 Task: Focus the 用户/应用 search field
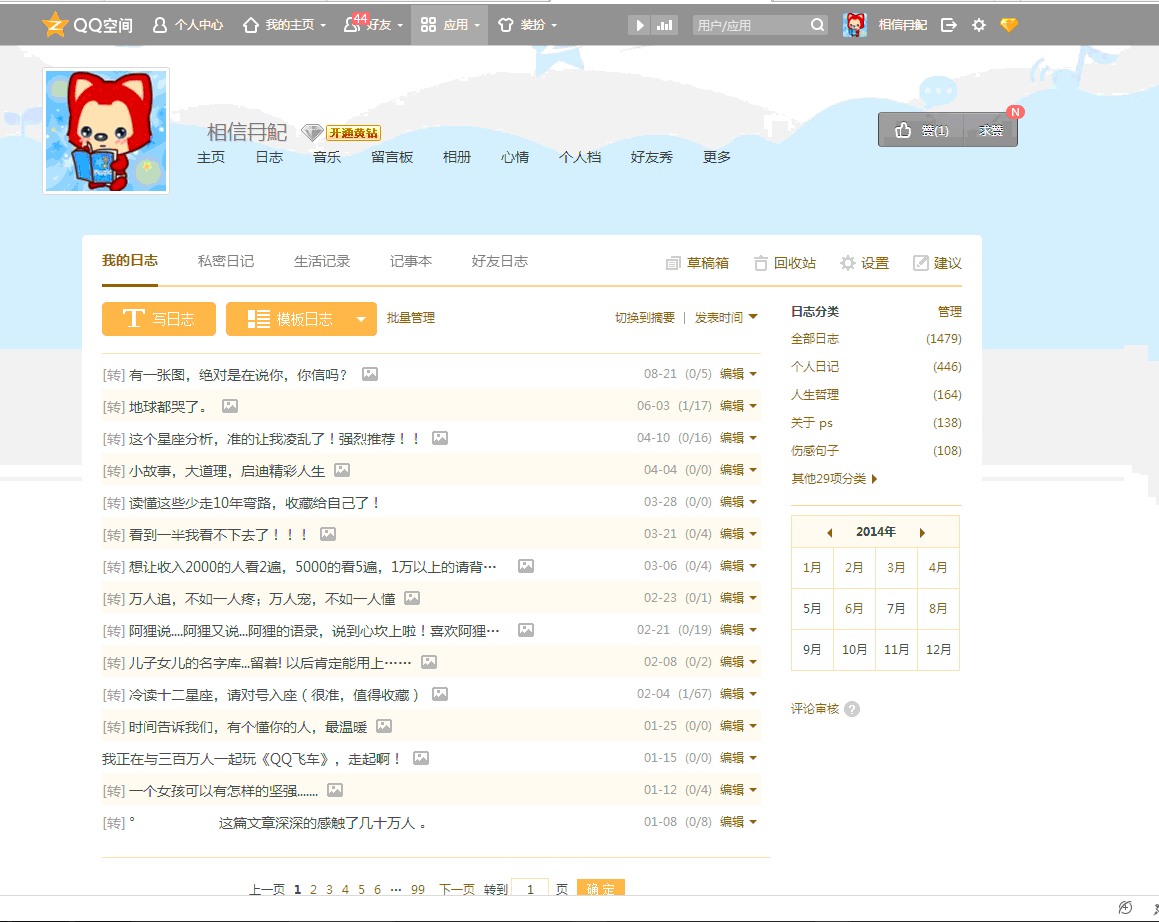click(750, 25)
